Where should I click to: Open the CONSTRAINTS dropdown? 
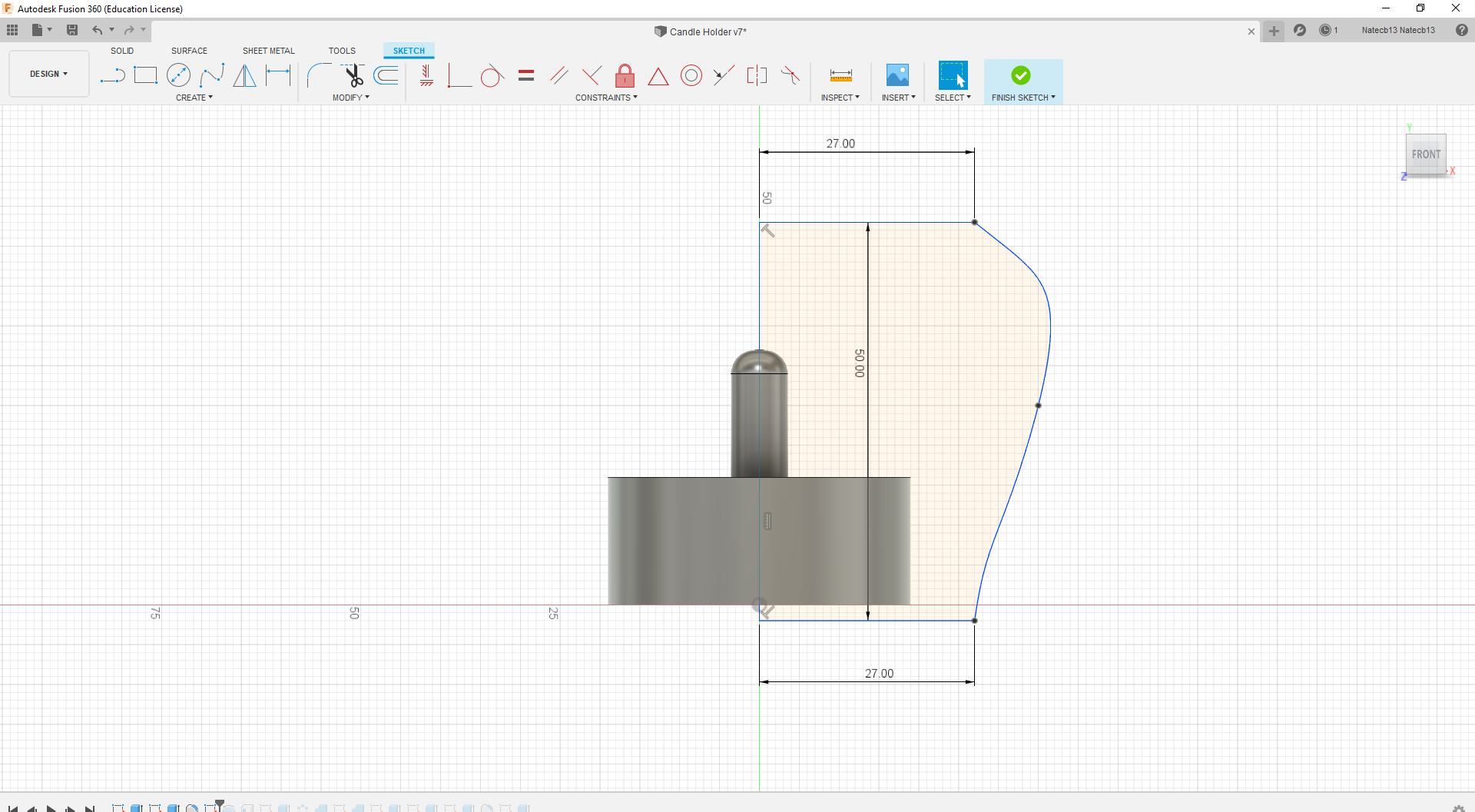[606, 98]
